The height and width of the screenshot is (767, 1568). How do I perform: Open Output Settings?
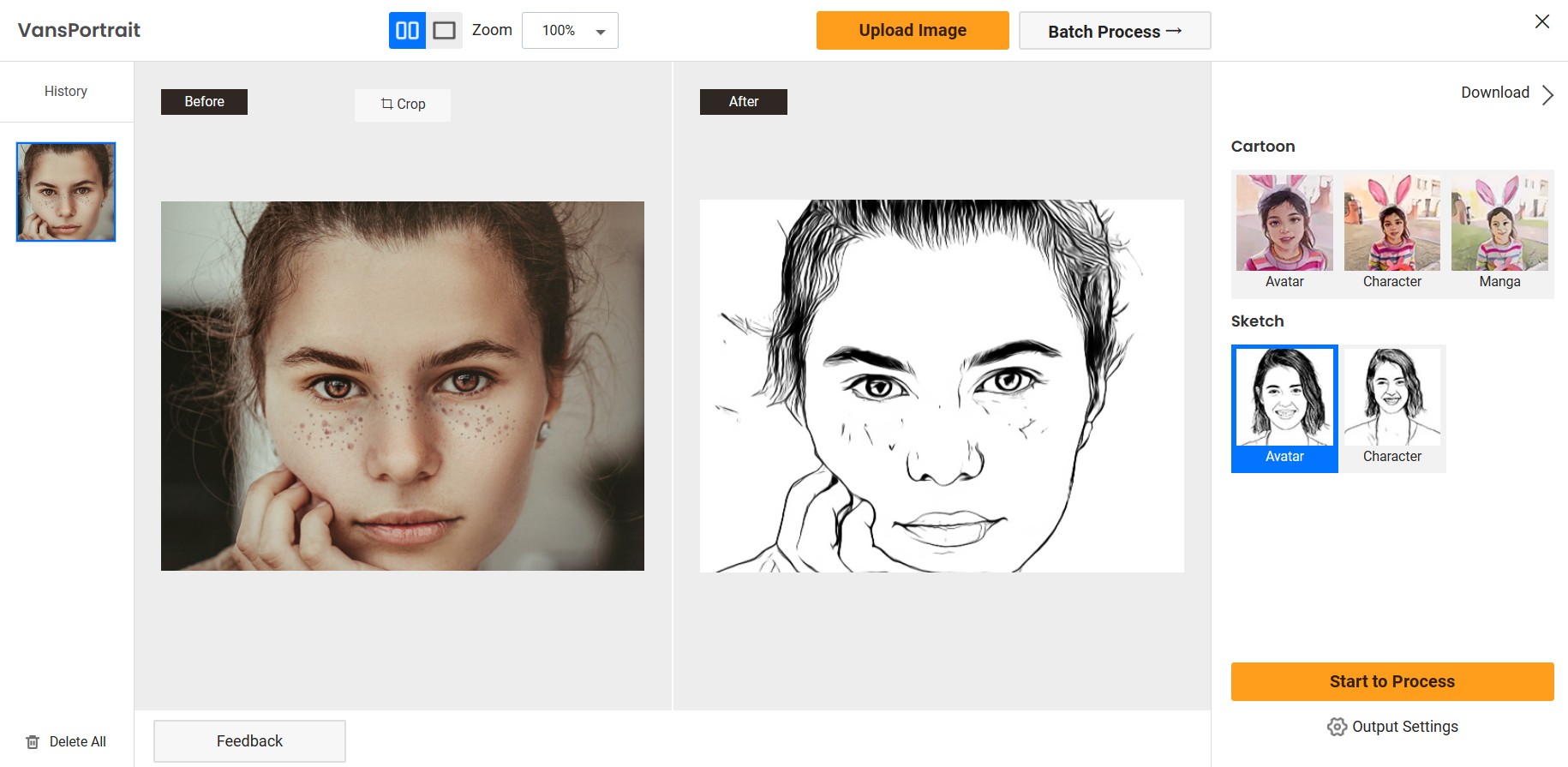(x=1392, y=727)
